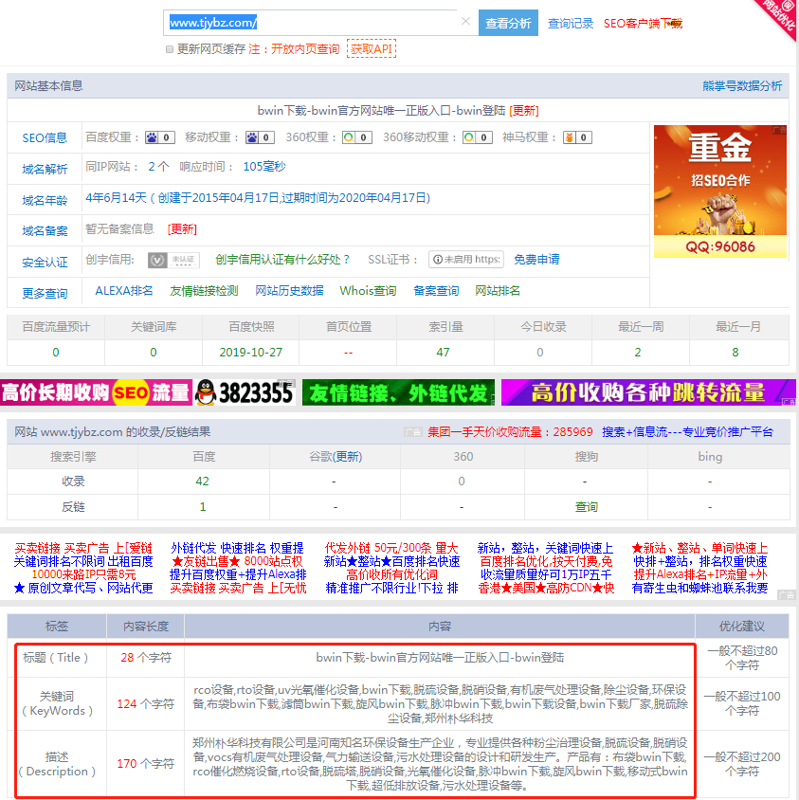Open 熊掌号数据分析 link
Screen dimensions: 799x800
(742, 86)
